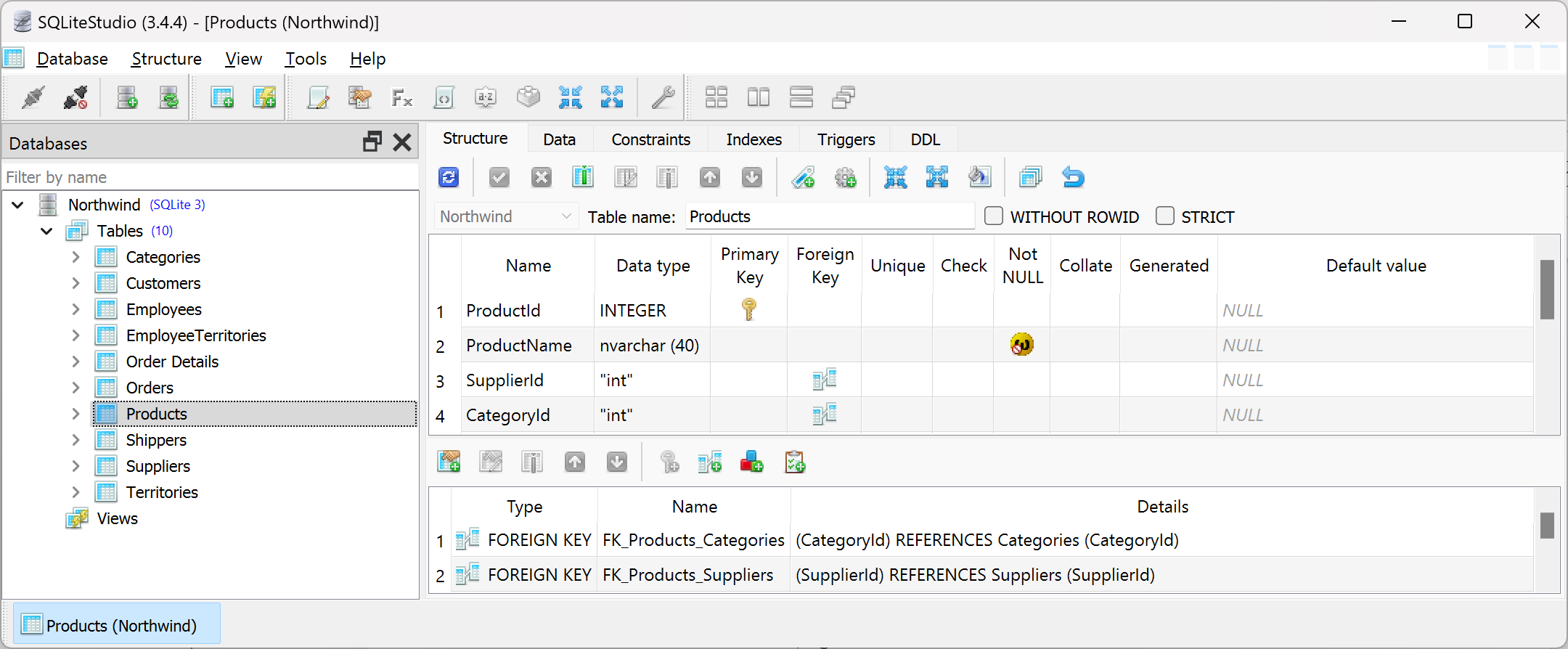Open the SQL editor icon
The height and width of the screenshot is (649, 1568).
tap(318, 97)
